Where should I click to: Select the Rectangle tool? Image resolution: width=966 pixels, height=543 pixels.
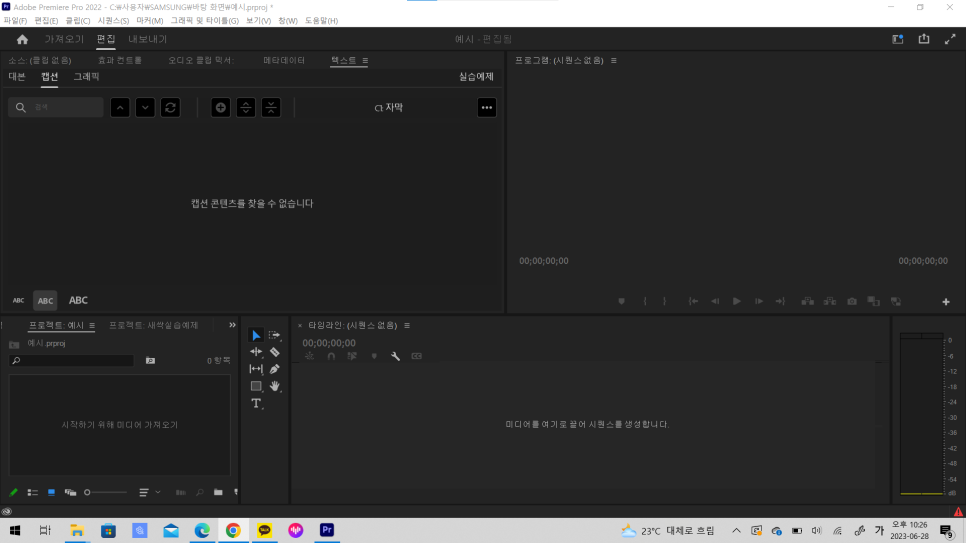click(256, 386)
